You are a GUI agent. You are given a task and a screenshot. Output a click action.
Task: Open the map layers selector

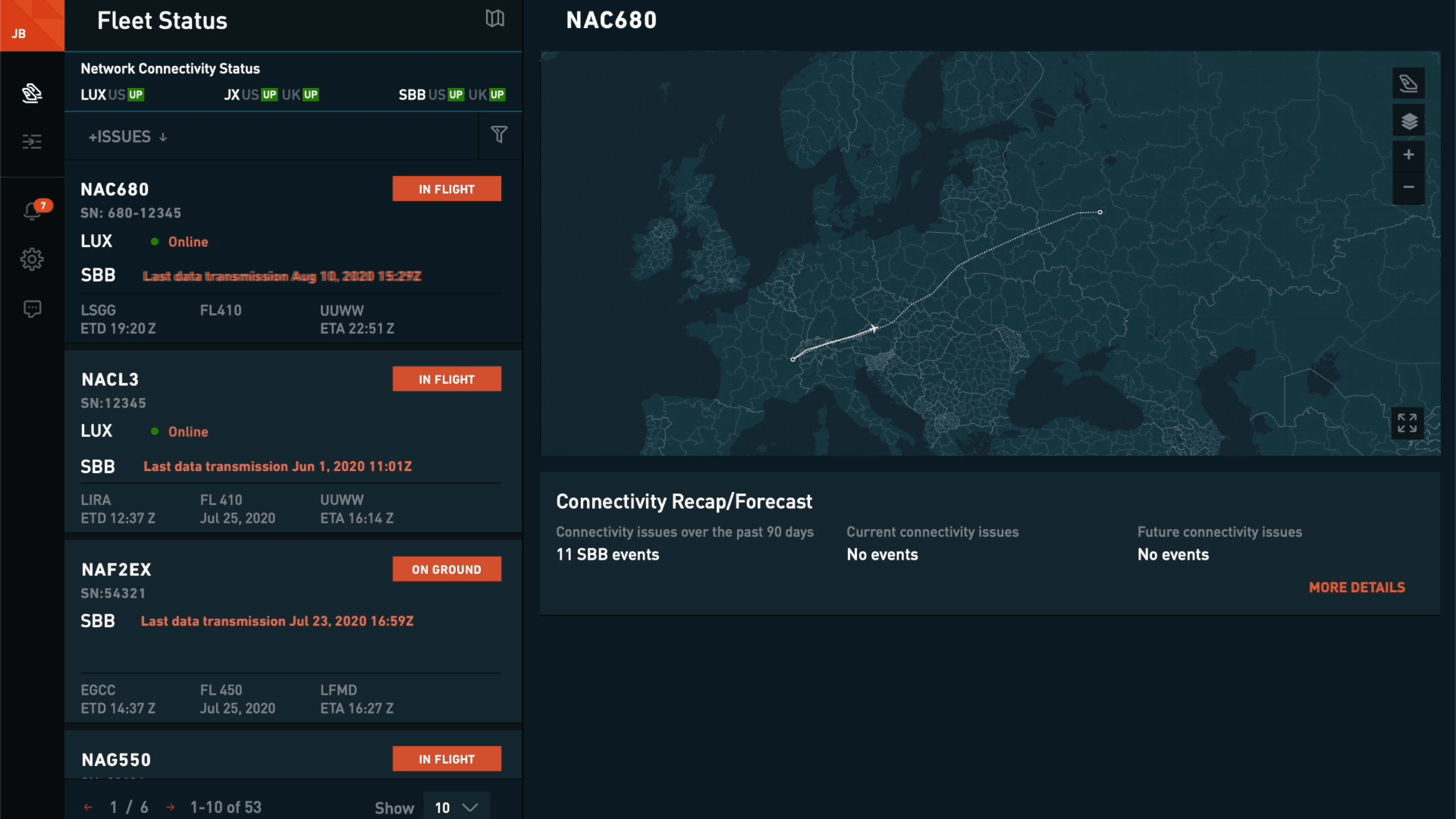pyautogui.click(x=1408, y=121)
